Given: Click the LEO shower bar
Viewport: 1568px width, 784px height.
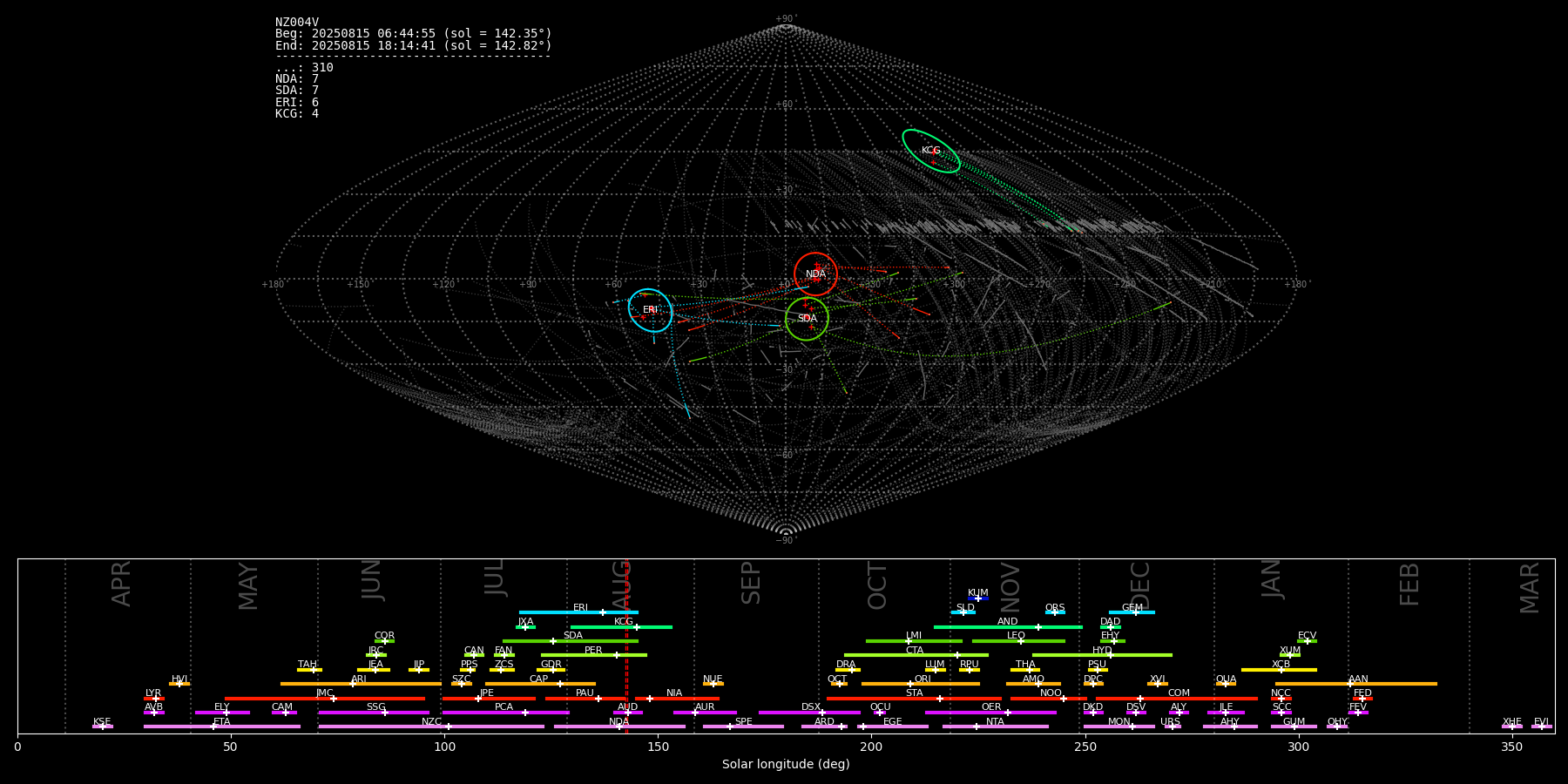Looking at the screenshot, I should (x=1017, y=641).
